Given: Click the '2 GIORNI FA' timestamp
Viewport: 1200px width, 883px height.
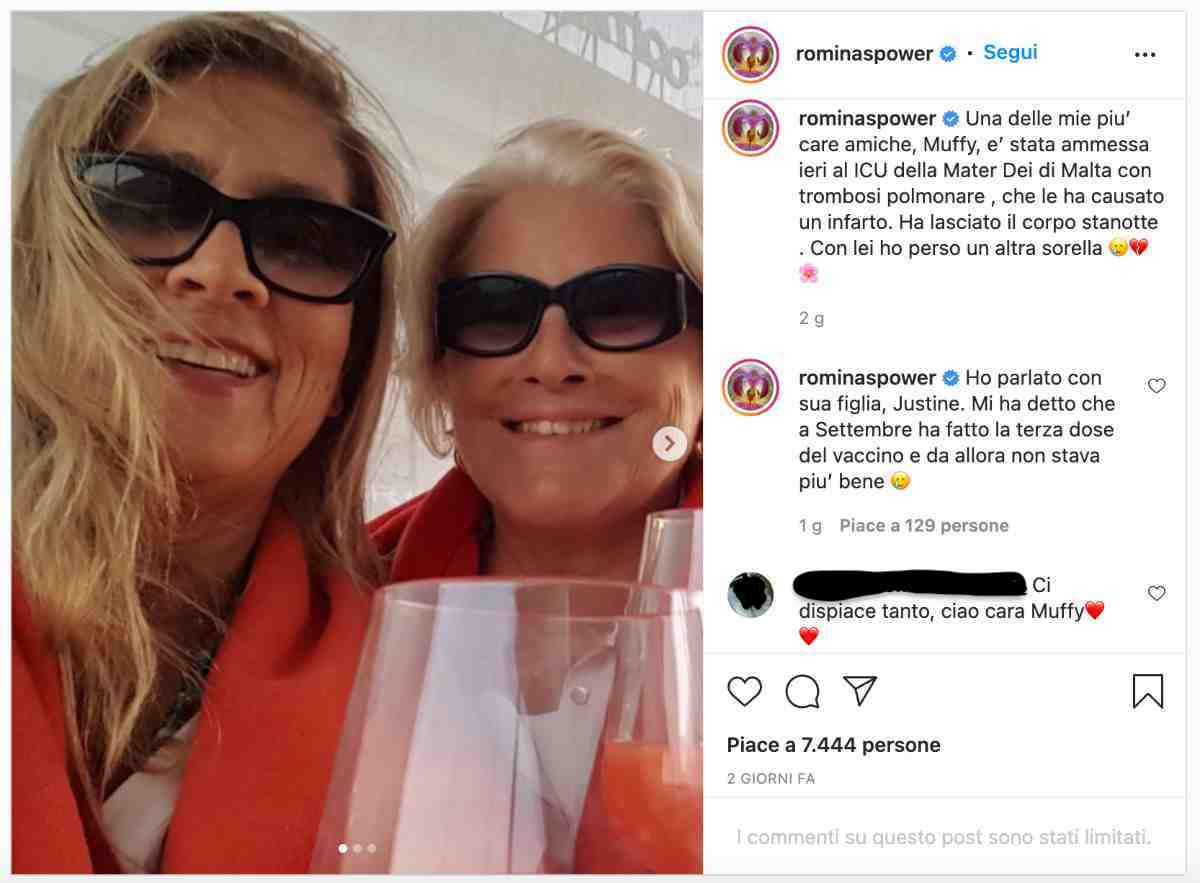Looking at the screenshot, I should (771, 778).
